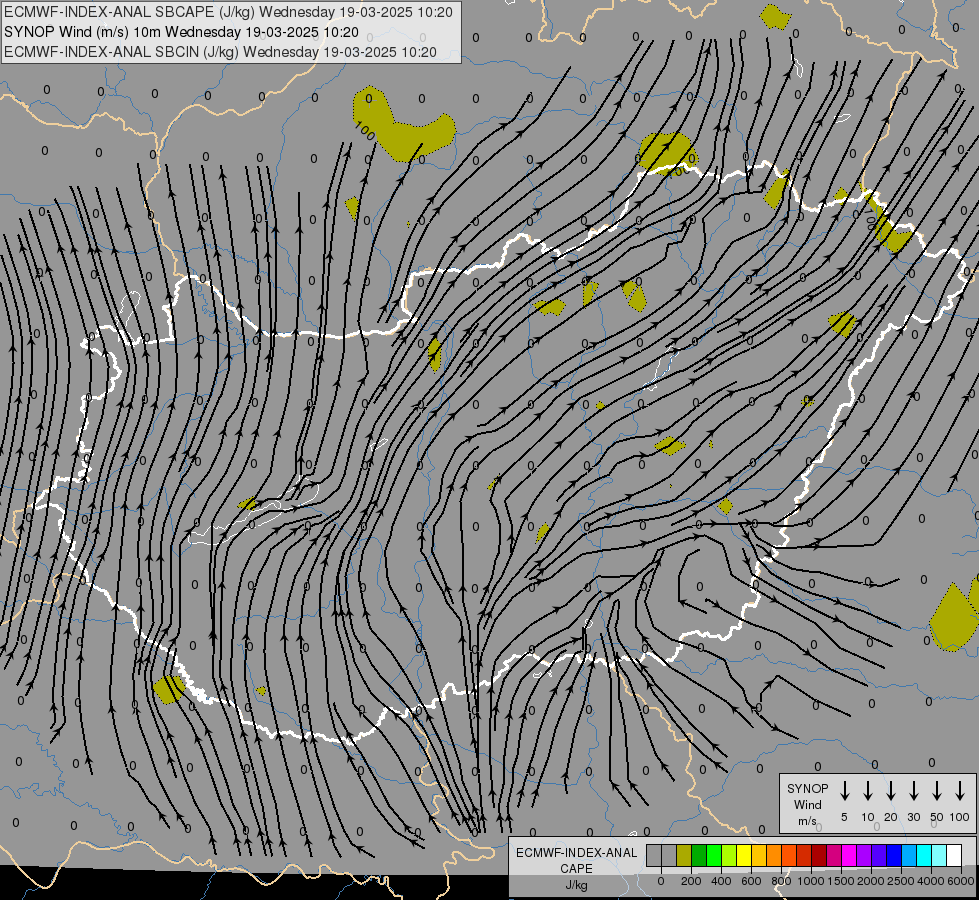Choose the dark red swatch after 1000

point(819,855)
